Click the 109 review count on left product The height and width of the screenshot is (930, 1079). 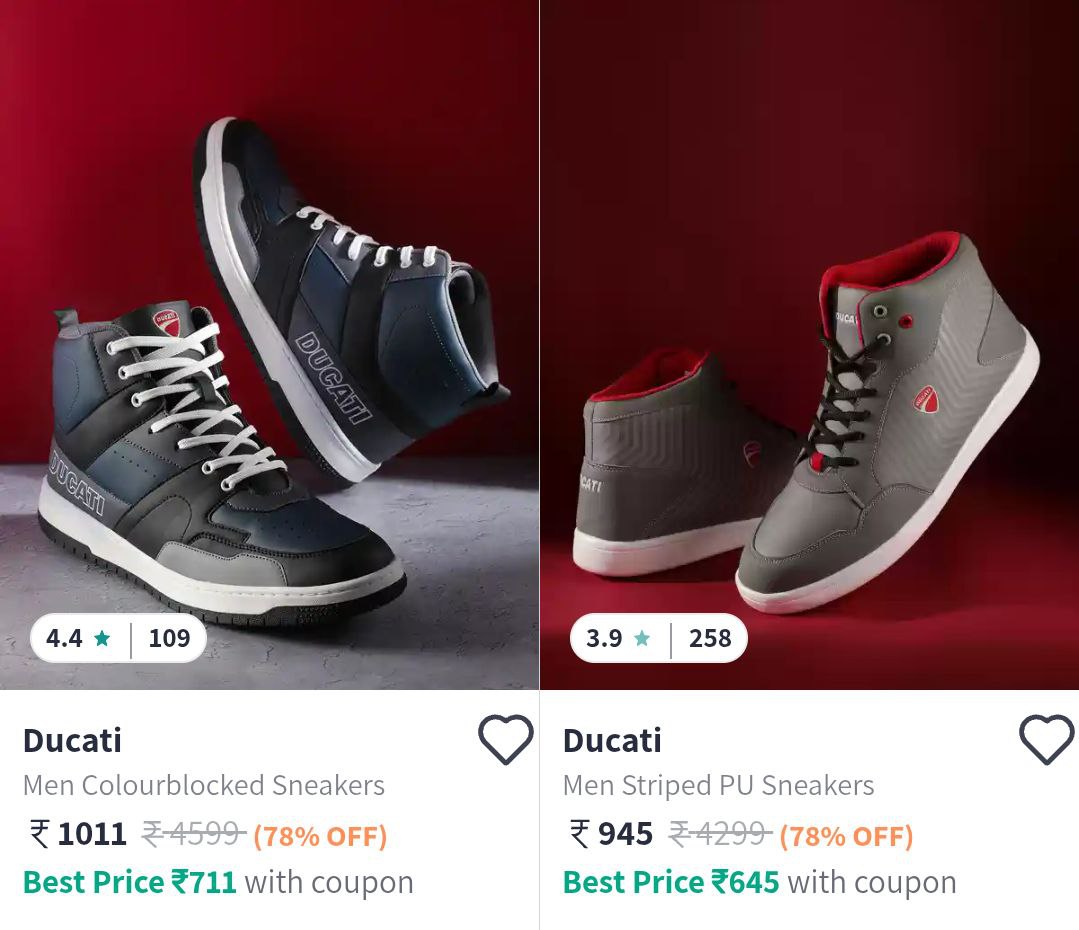(x=169, y=638)
